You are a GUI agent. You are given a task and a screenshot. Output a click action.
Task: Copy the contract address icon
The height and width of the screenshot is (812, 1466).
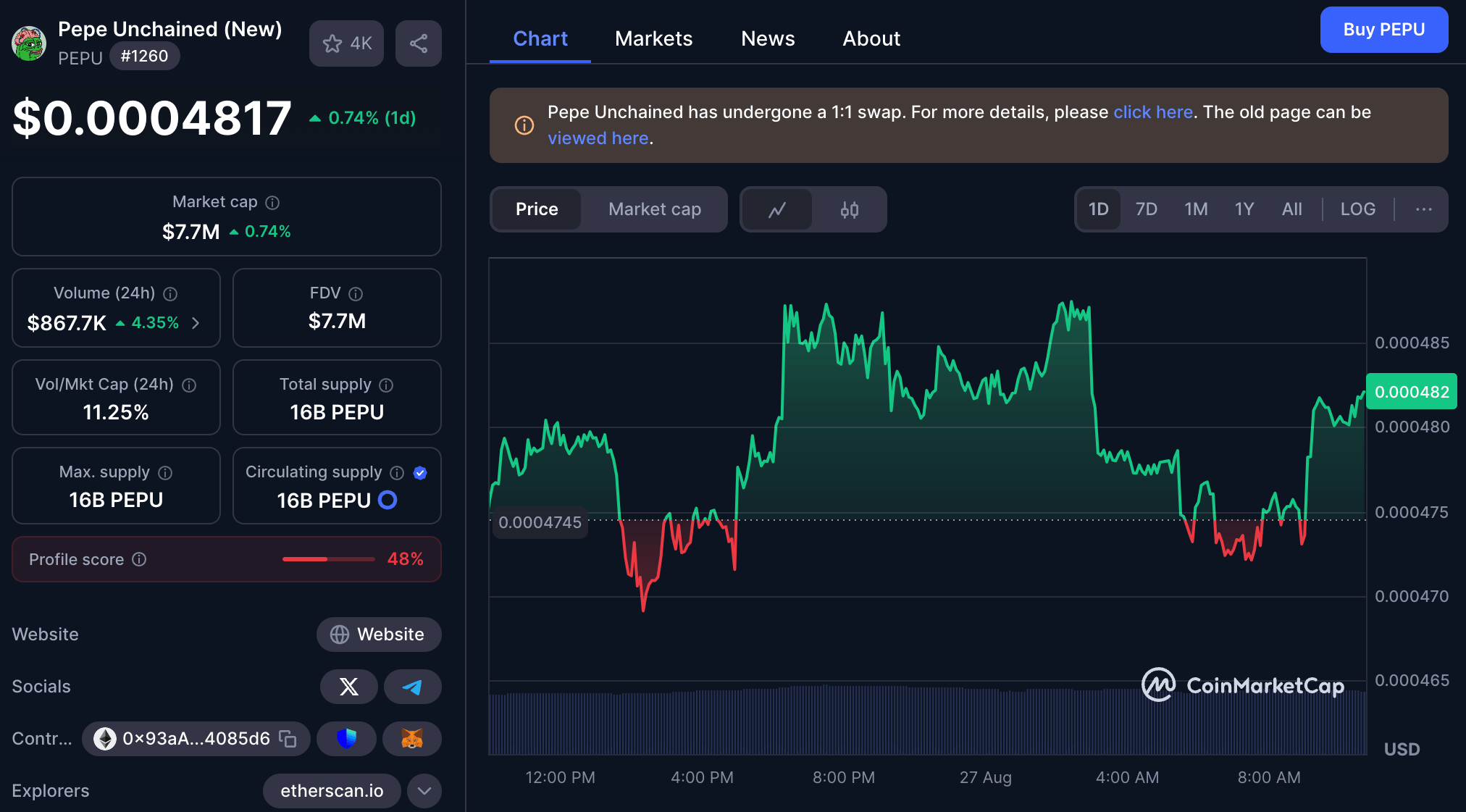coord(288,739)
